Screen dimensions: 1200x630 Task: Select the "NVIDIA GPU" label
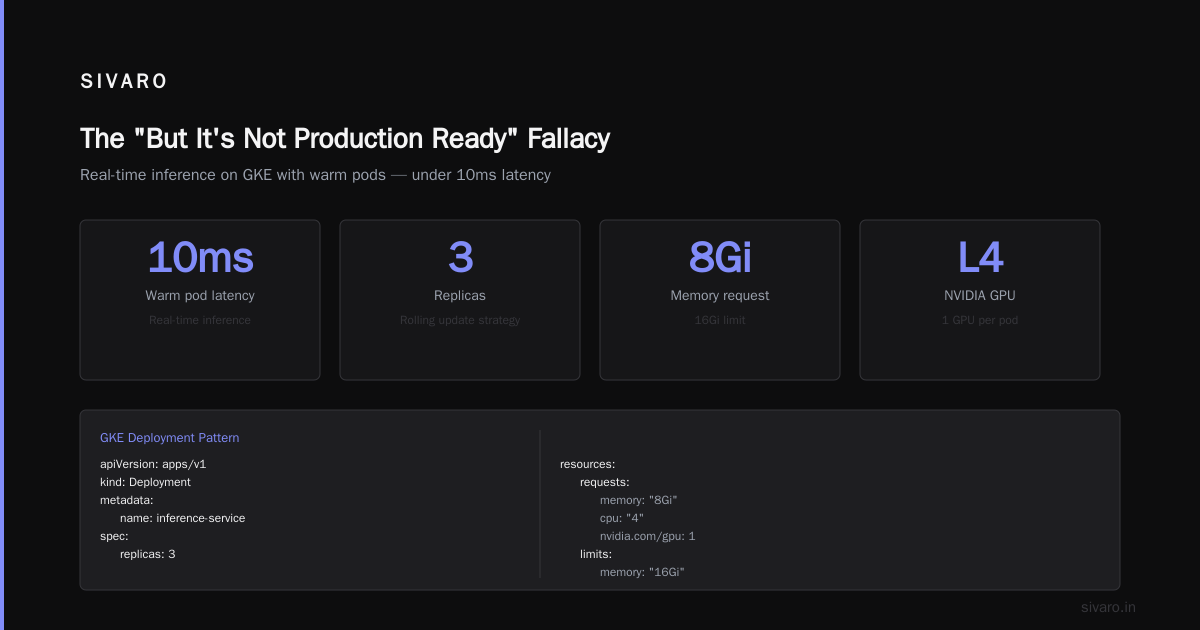click(980, 296)
